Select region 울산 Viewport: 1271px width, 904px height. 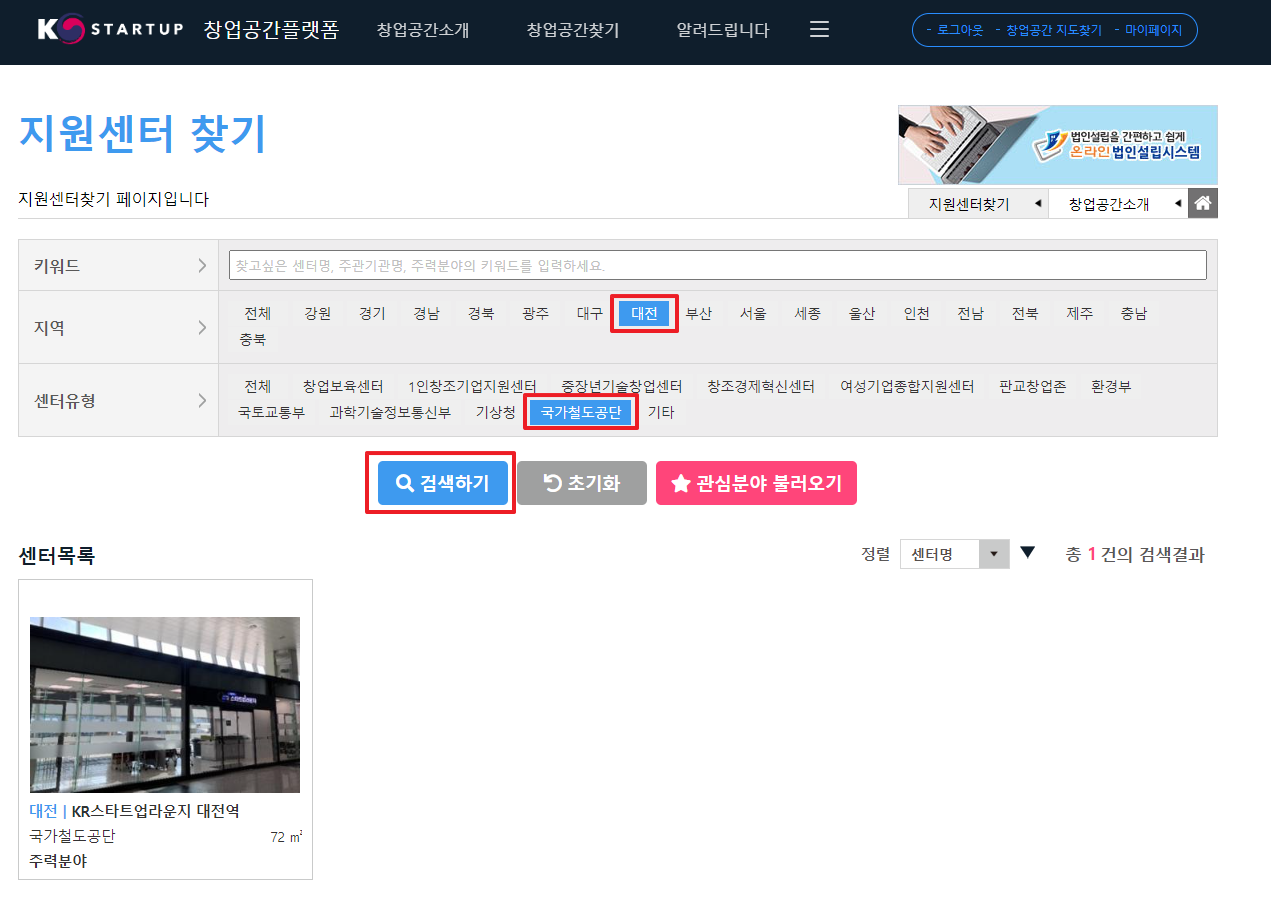(862, 313)
